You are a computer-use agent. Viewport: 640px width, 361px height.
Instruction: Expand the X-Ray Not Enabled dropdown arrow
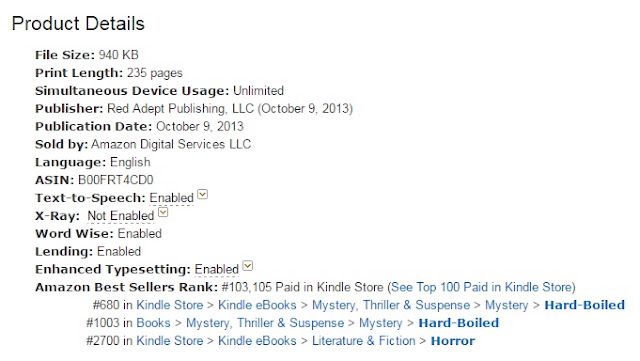pos(163,212)
